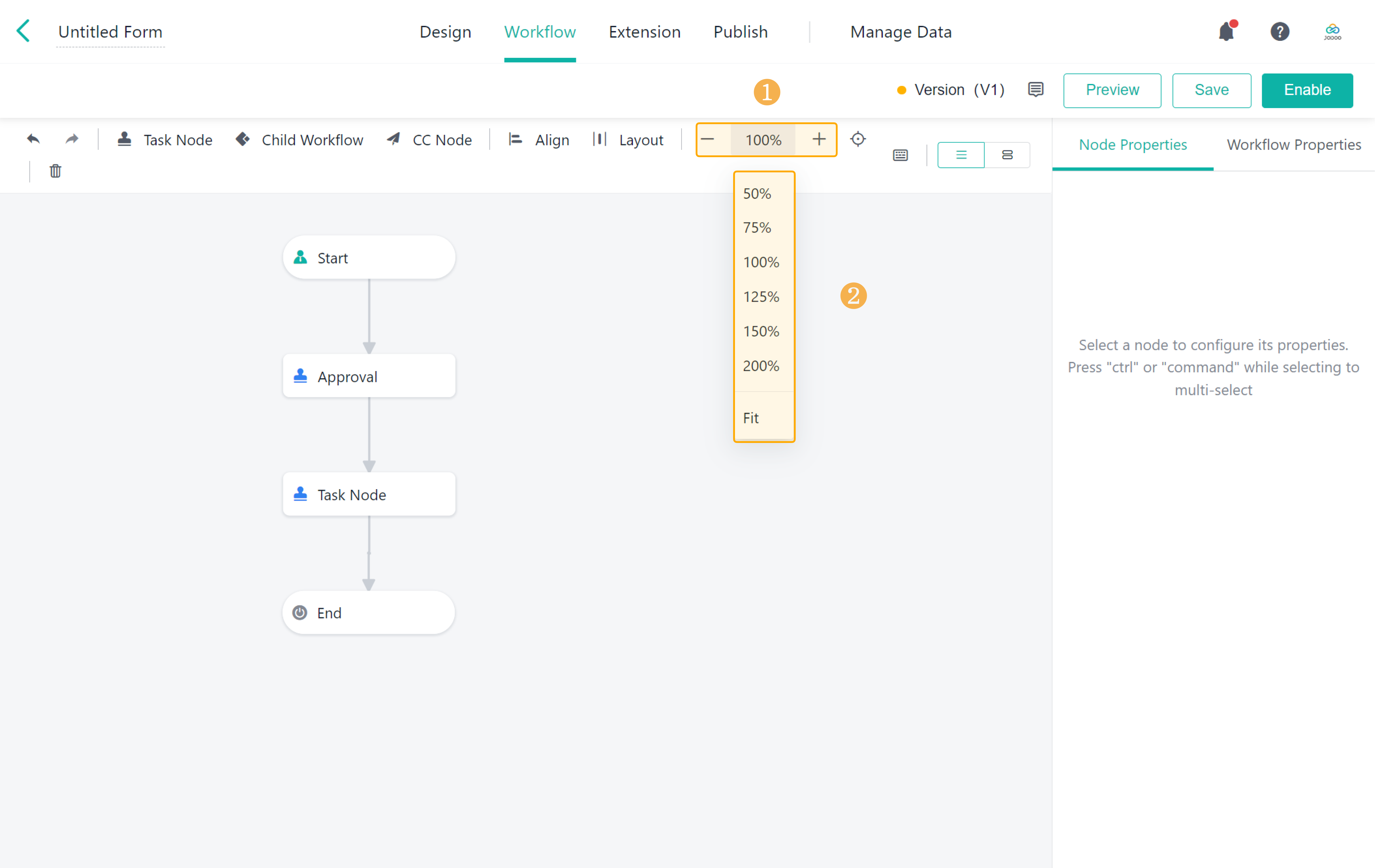Click the help question mark icon
Screen dimensions: 1375x868
(x=1280, y=32)
